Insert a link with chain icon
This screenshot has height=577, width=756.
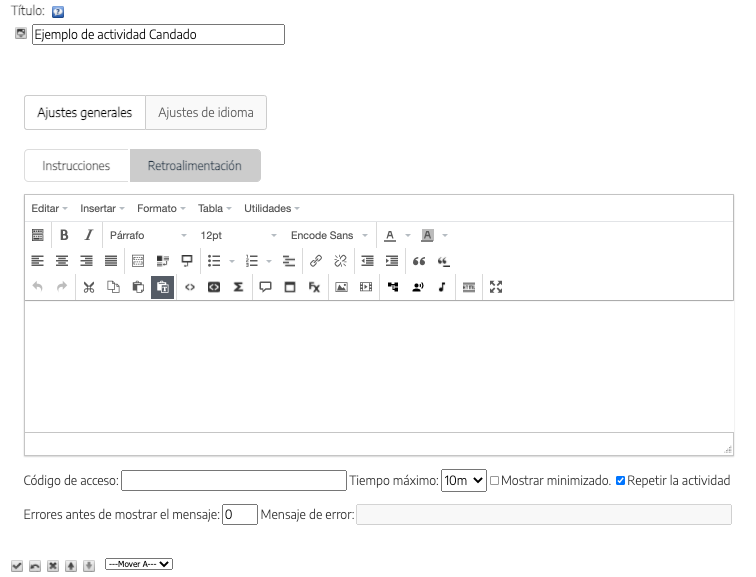(x=315, y=261)
